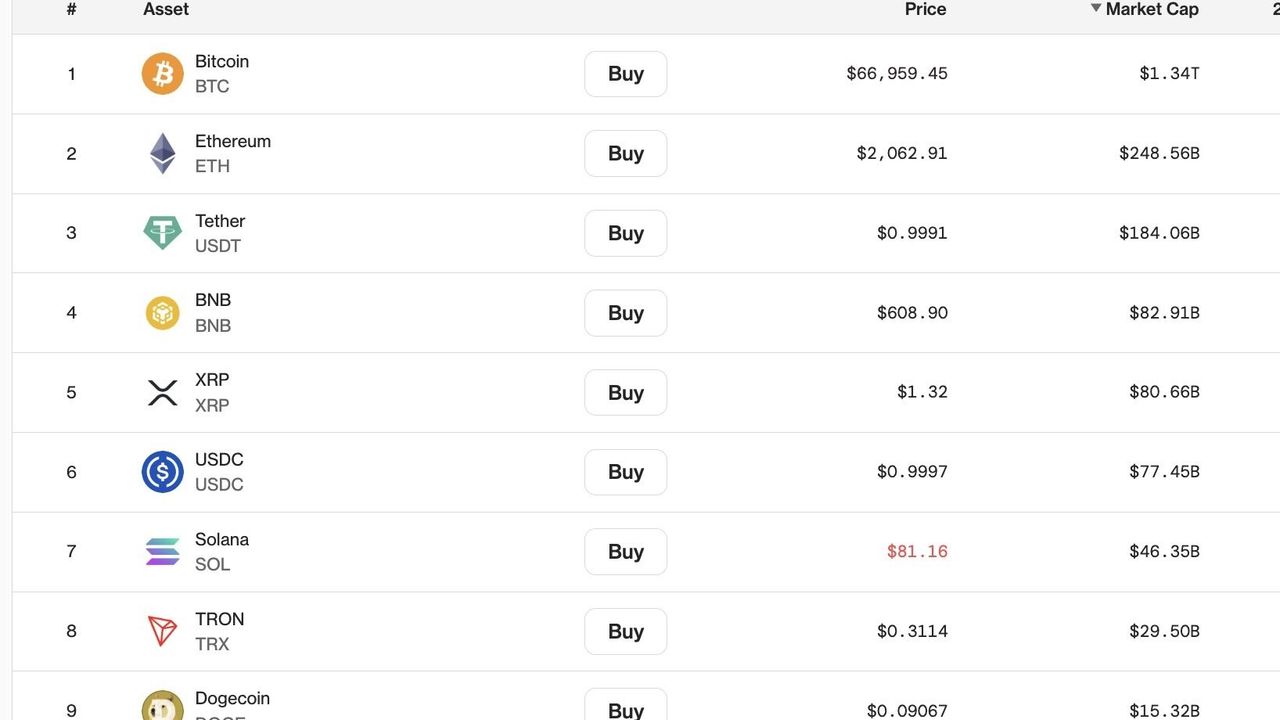
Task: Click the Asset column header
Action: pos(166,9)
